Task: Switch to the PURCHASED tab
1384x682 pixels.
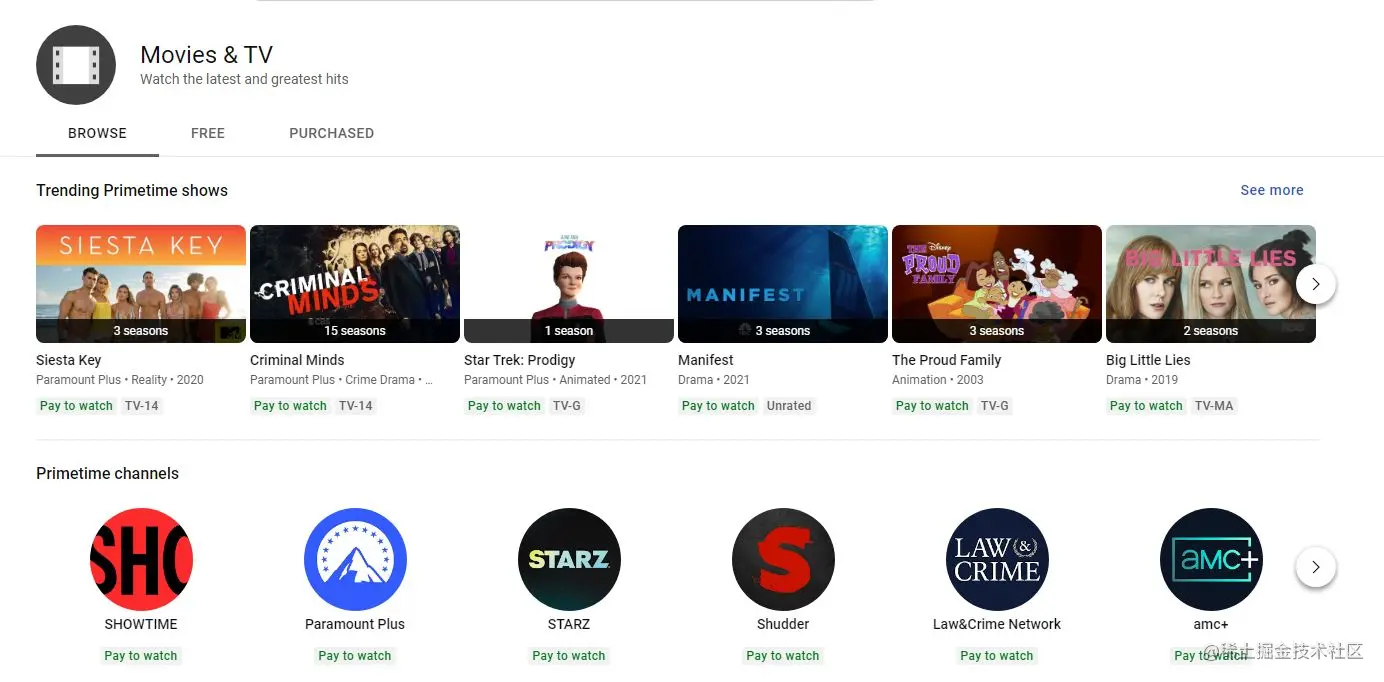Action: [x=331, y=133]
